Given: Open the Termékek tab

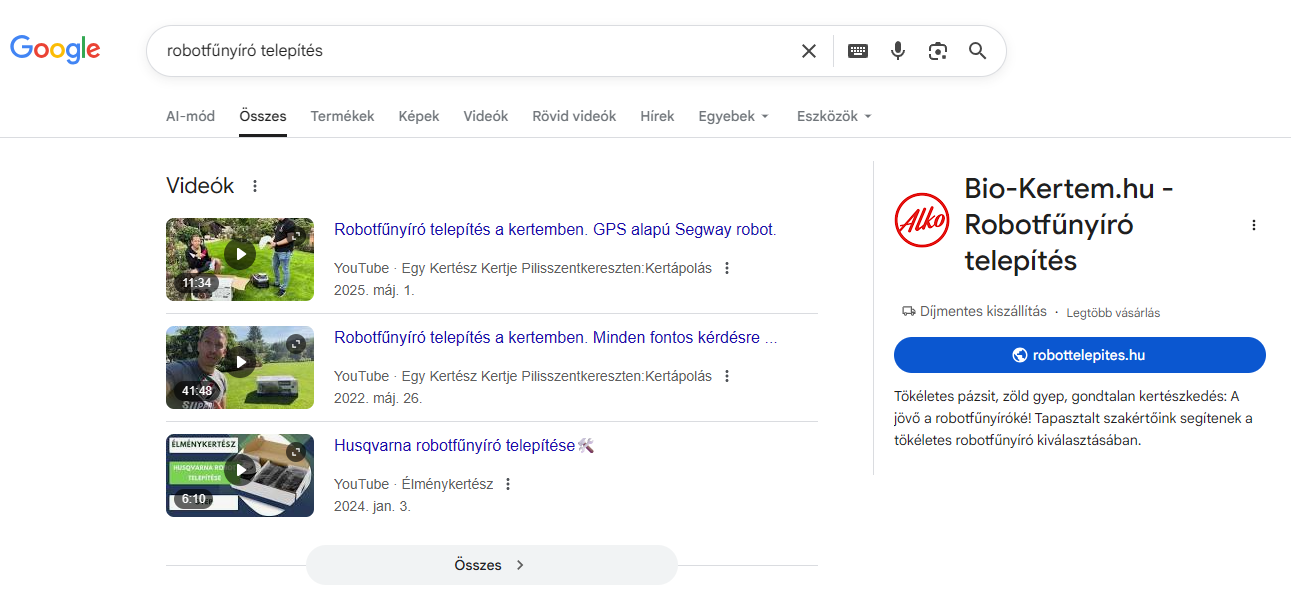Looking at the screenshot, I should pos(342,116).
